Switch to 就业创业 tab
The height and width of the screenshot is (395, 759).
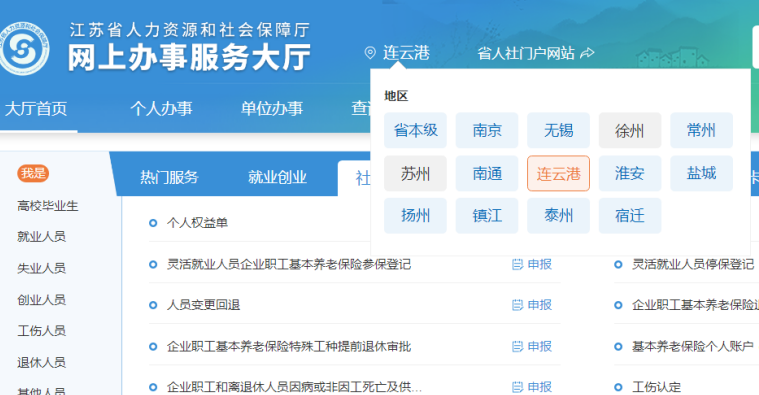(x=277, y=177)
